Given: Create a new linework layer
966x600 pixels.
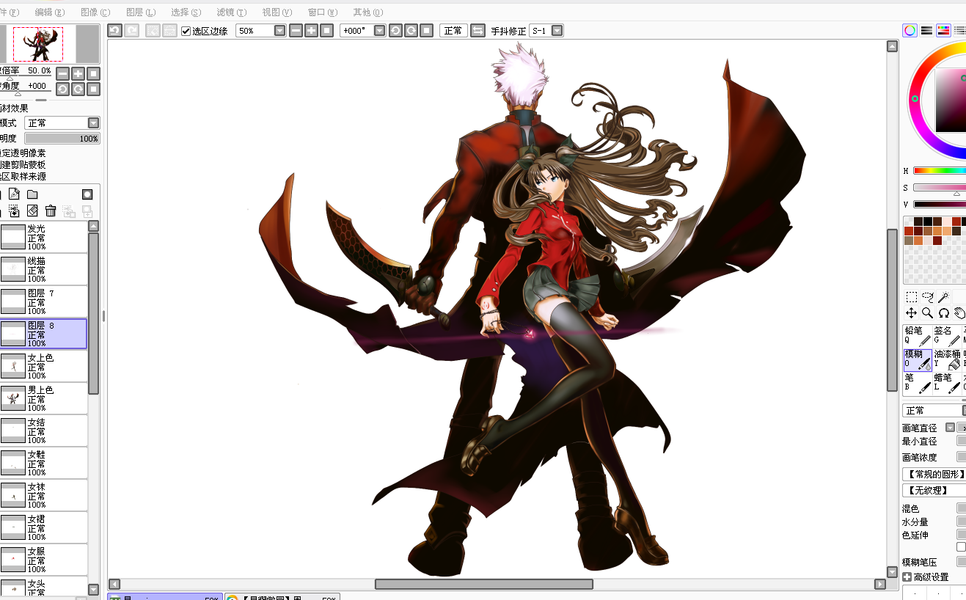Looking at the screenshot, I should pos(14,195).
